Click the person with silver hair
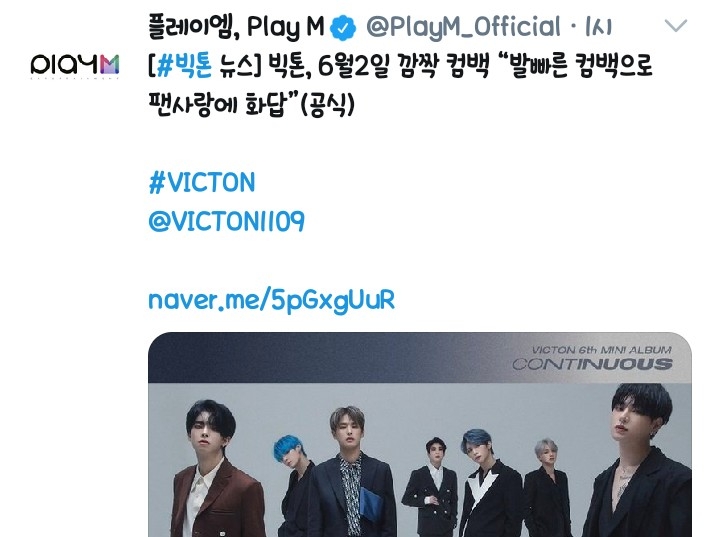Screen dimensions: 716x537 click(548, 486)
